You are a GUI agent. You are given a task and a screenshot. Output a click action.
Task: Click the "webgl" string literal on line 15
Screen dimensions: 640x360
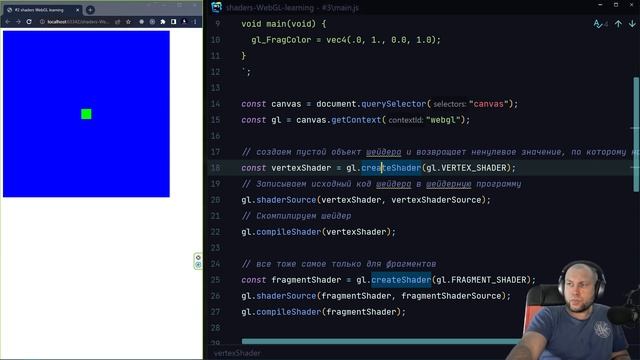(443, 120)
